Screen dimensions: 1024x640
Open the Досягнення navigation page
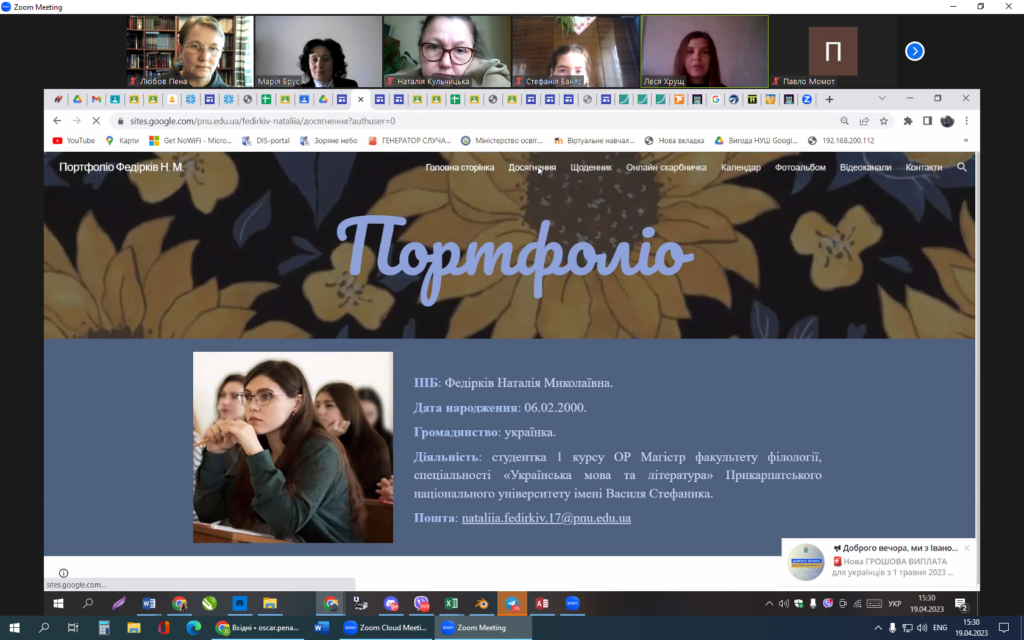click(532, 168)
